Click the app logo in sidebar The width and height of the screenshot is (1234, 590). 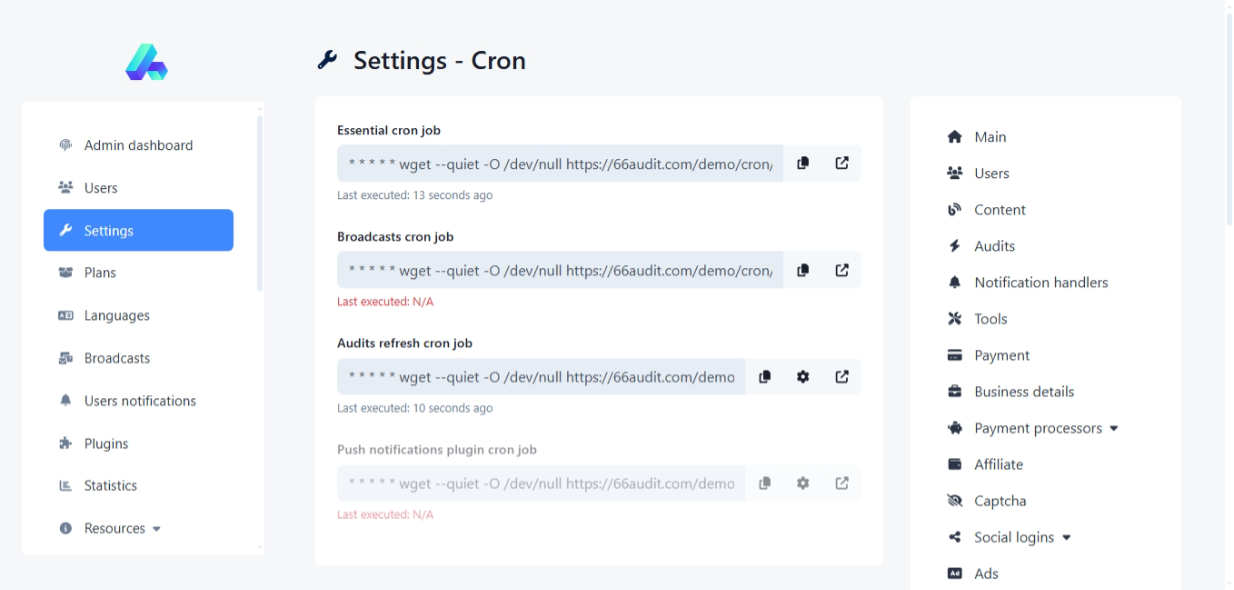146,62
